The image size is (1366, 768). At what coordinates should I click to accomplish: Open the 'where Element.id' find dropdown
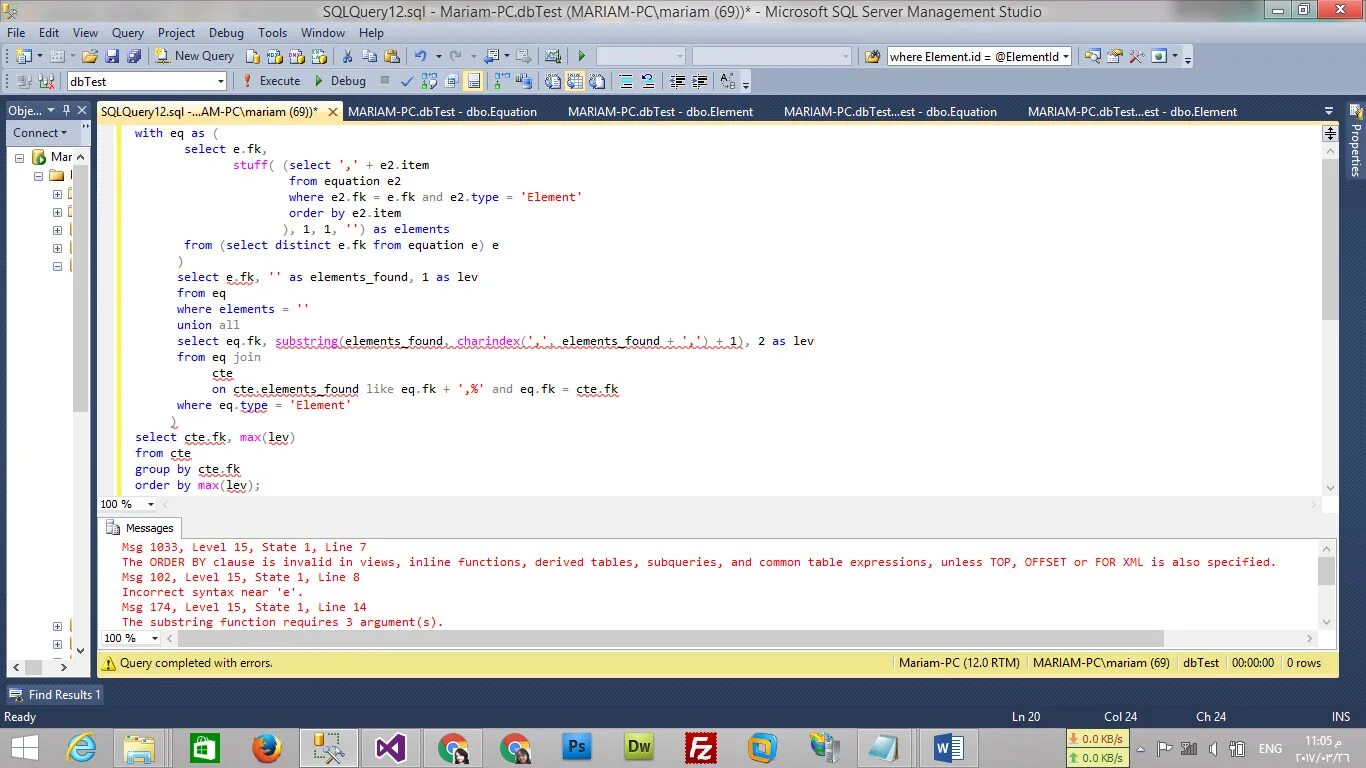point(1066,56)
